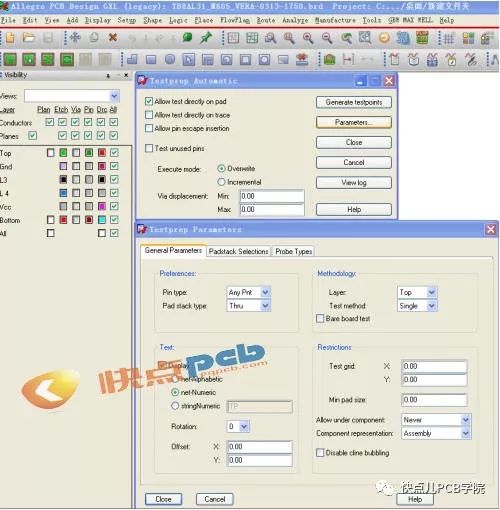Open the General Parameters tab

pyautogui.click(x=173, y=250)
